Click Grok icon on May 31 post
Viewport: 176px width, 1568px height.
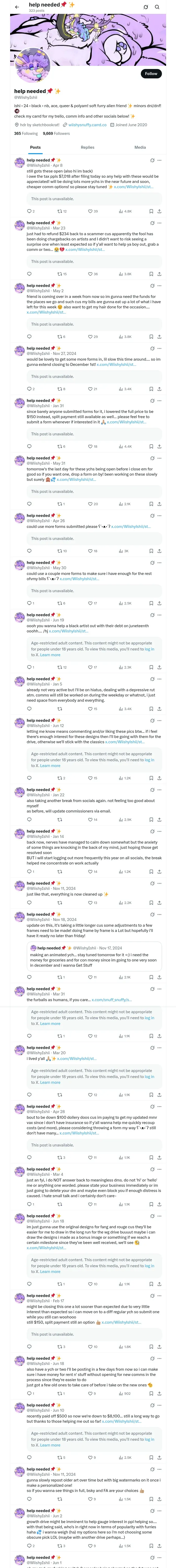click(152, 458)
